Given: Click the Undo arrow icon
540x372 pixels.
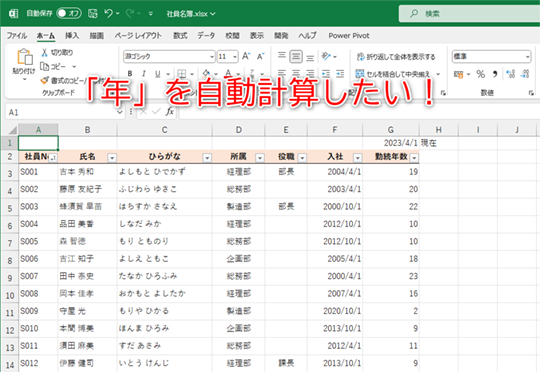Looking at the screenshot, I should [108, 13].
